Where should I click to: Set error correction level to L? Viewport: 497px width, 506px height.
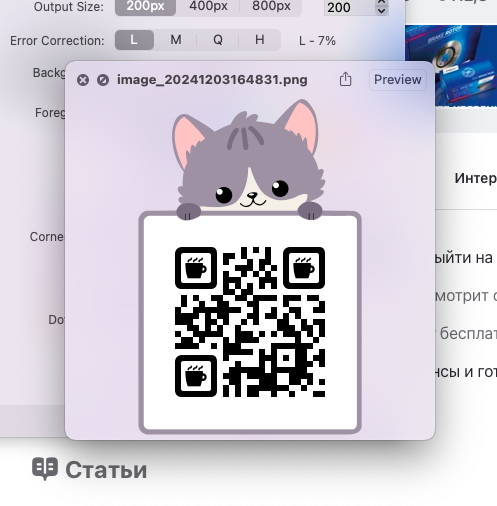(x=134, y=40)
